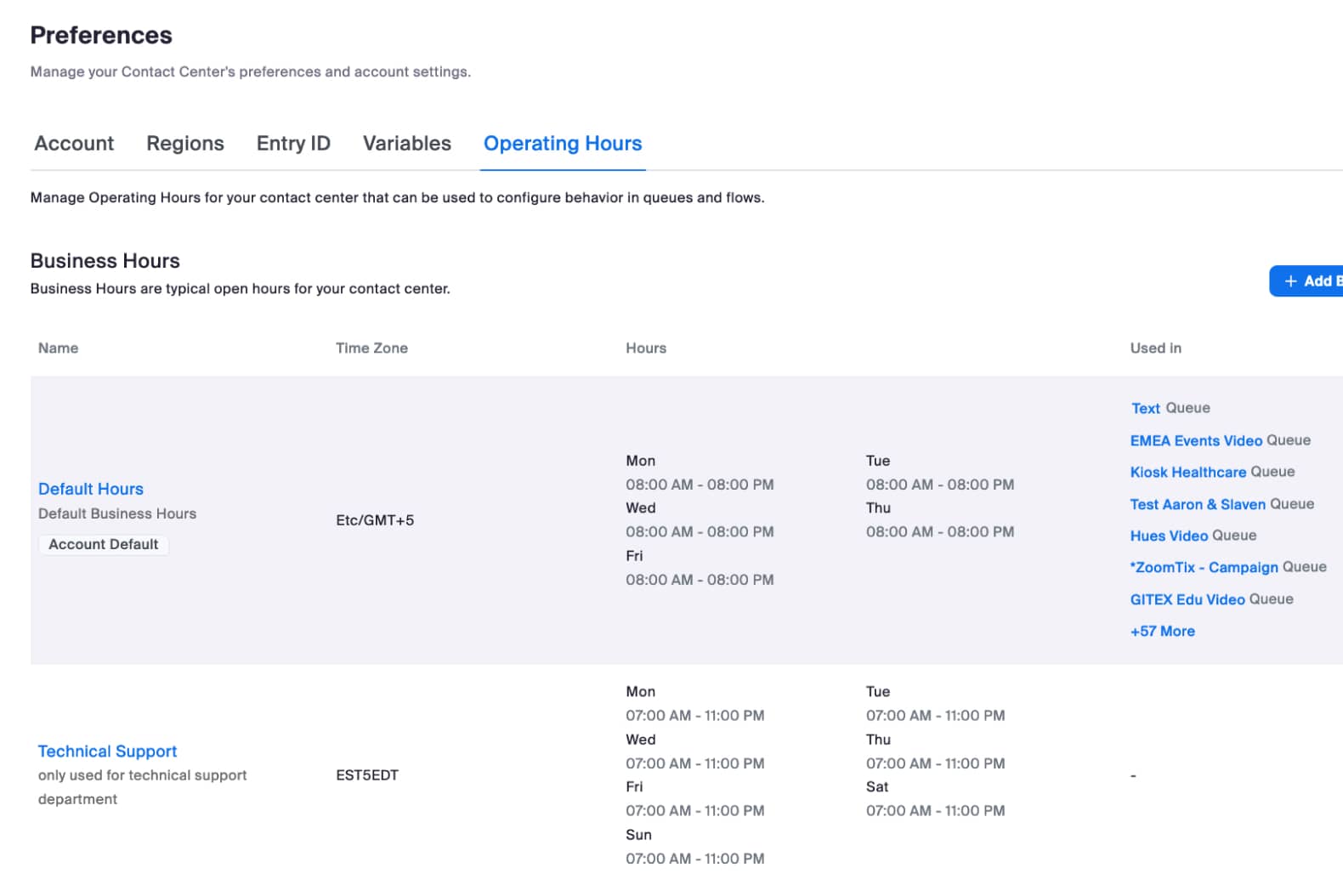1343x896 pixels.
Task: Click the Name column header
Action: [58, 349]
